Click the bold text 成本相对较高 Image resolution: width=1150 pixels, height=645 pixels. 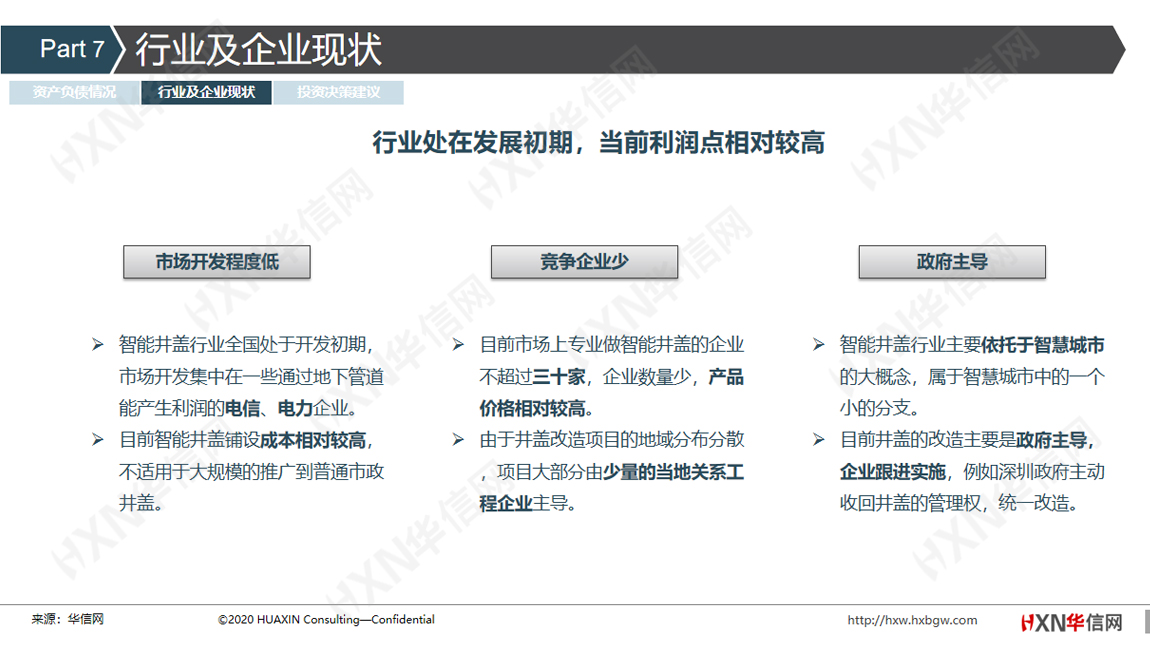pos(312,440)
